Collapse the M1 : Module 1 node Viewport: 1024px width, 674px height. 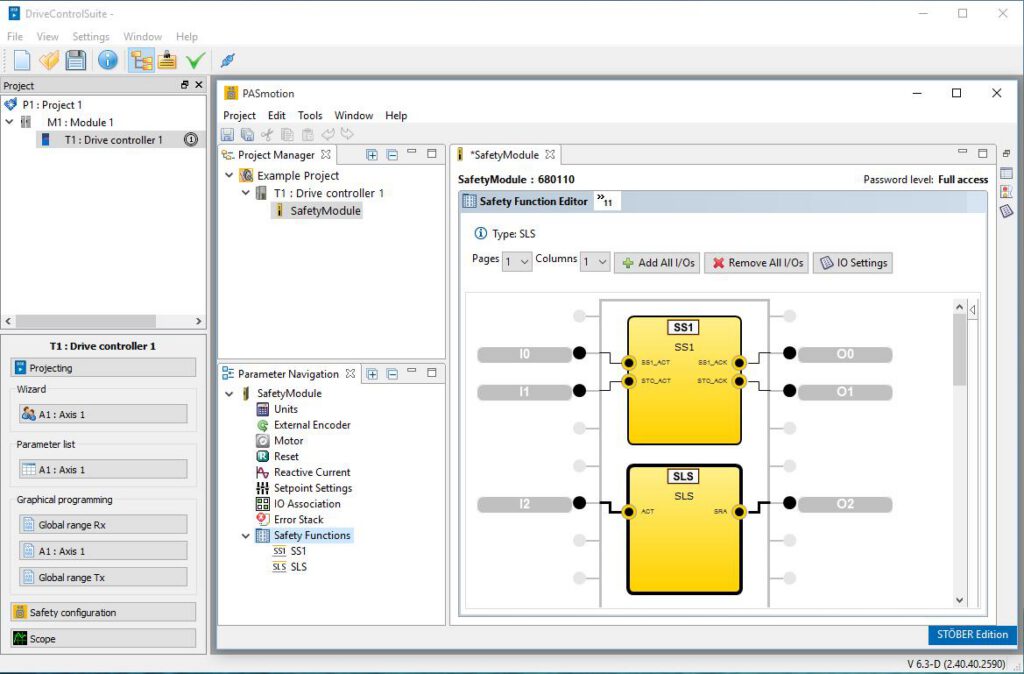pyautogui.click(x=10, y=122)
